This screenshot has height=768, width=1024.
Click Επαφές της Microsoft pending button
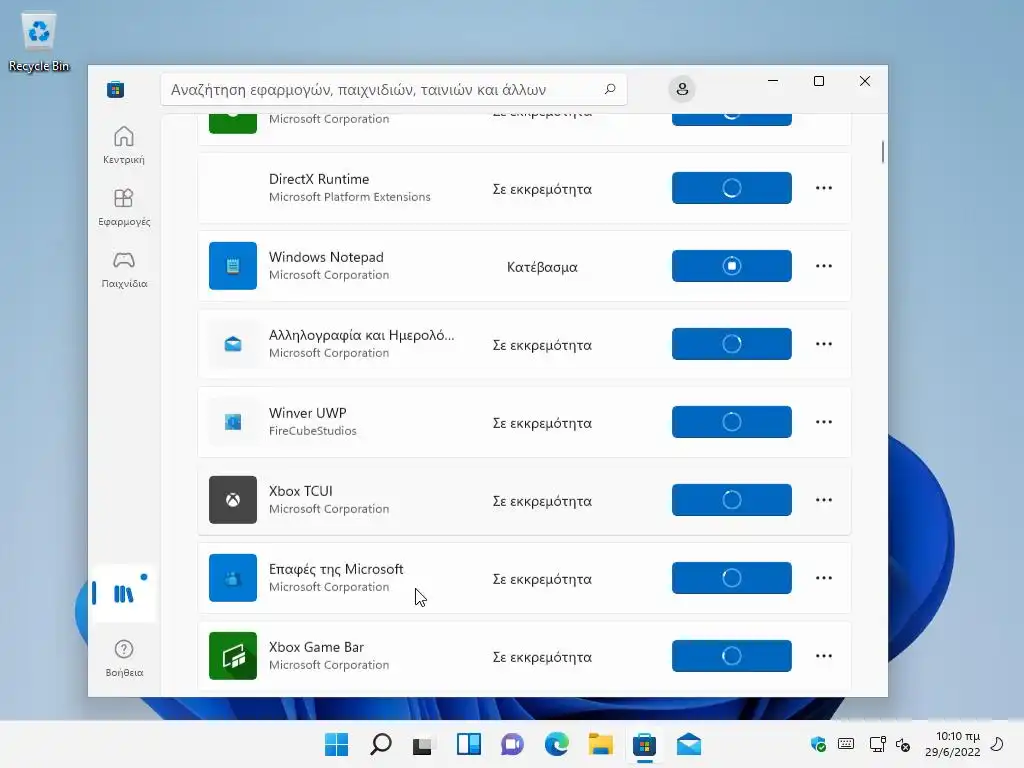click(731, 578)
